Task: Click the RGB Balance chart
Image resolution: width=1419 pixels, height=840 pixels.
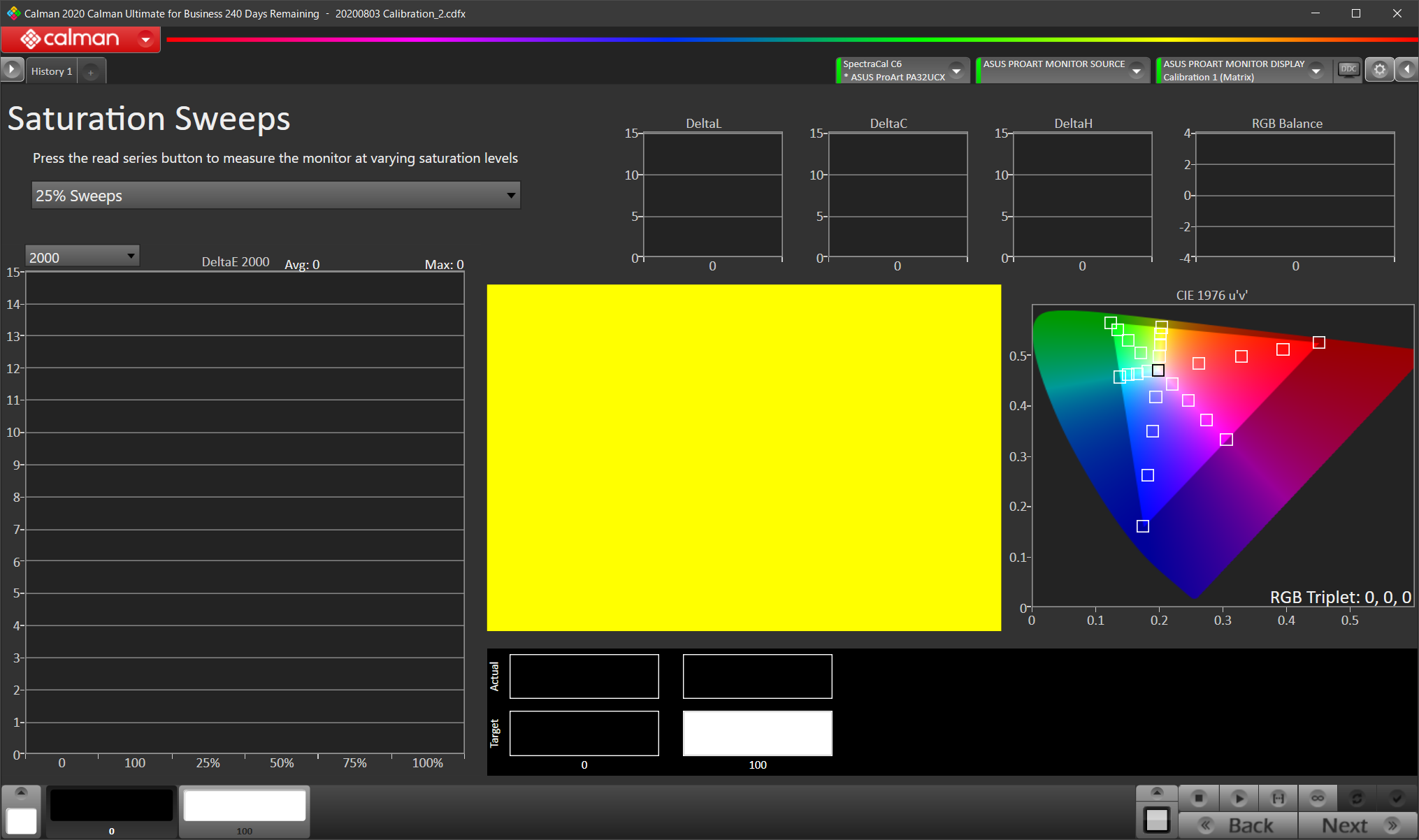Action: click(x=1295, y=196)
